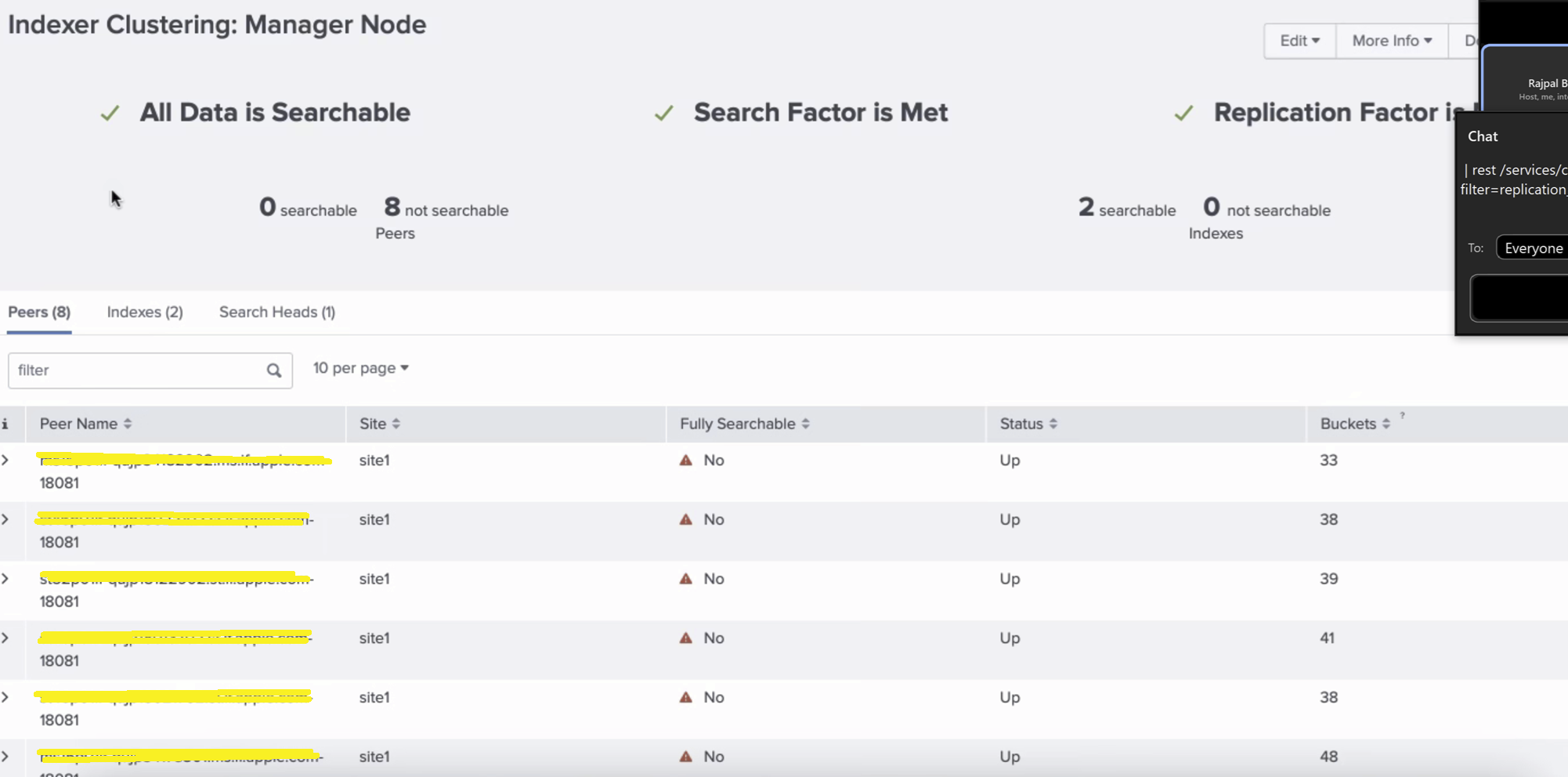The height and width of the screenshot is (777, 1568).
Task: Click the peer filter text field
Action: [x=137, y=370]
